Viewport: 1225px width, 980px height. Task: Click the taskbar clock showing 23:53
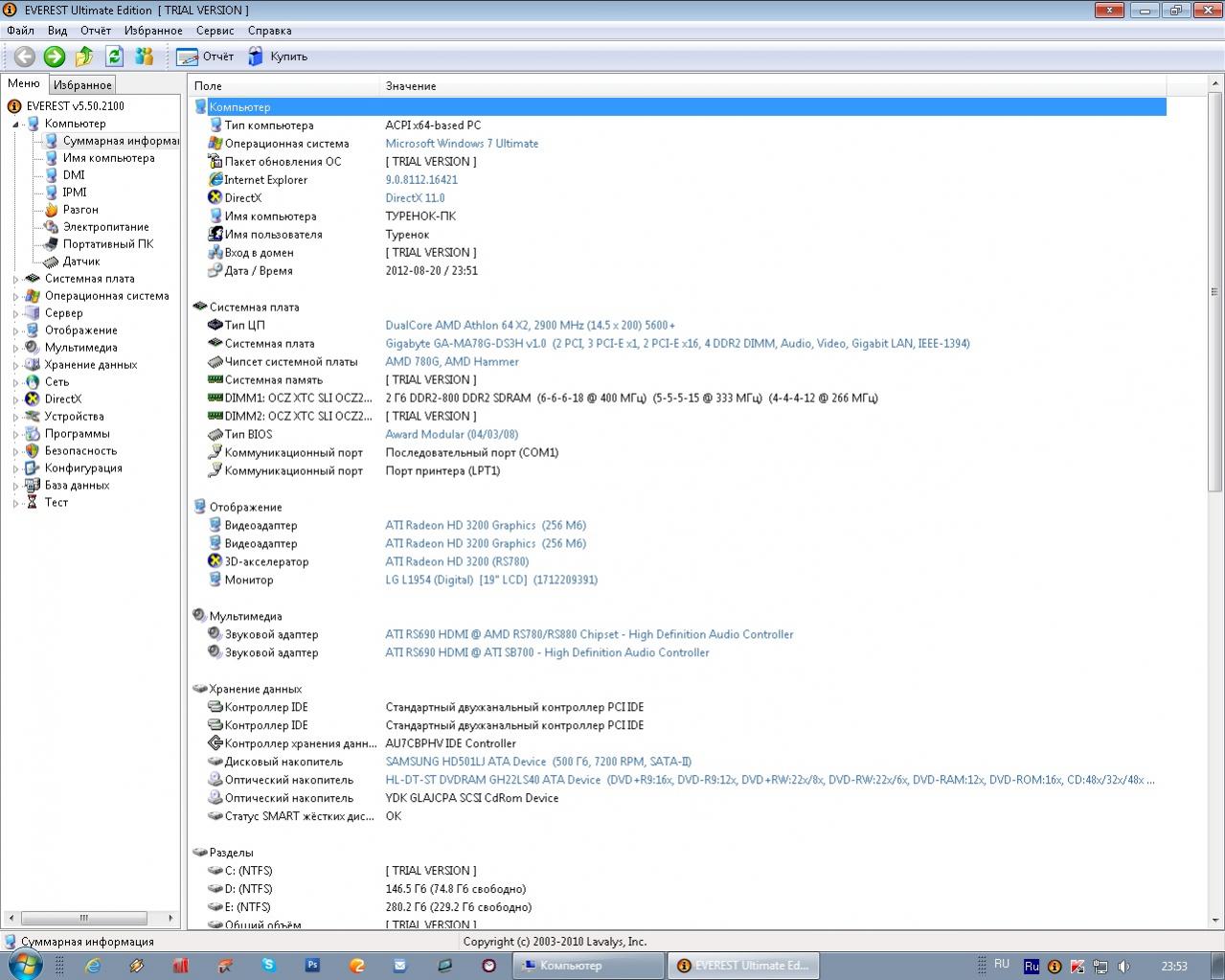pyautogui.click(x=1174, y=966)
